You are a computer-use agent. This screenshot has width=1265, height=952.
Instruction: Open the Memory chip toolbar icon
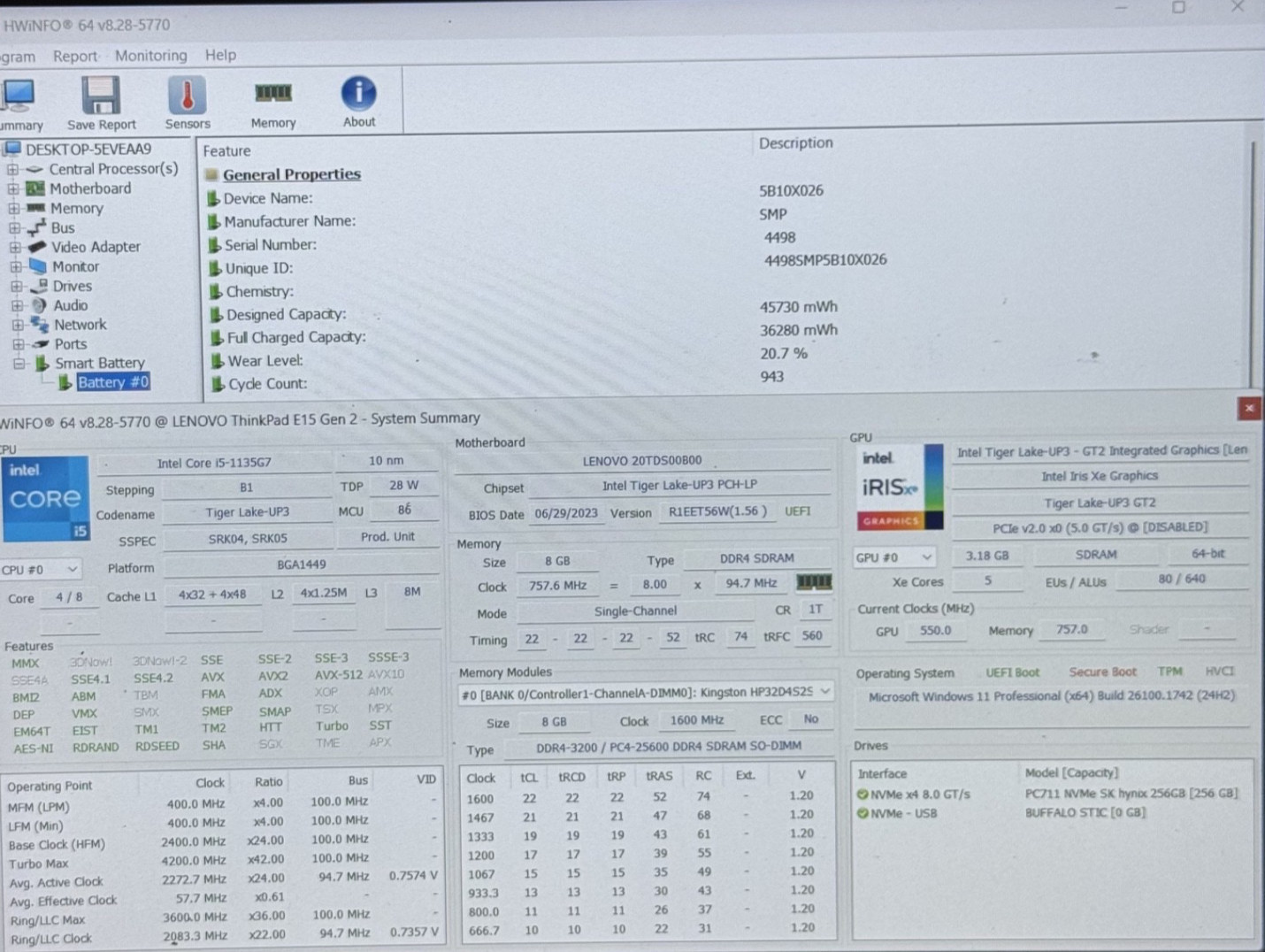[x=273, y=92]
